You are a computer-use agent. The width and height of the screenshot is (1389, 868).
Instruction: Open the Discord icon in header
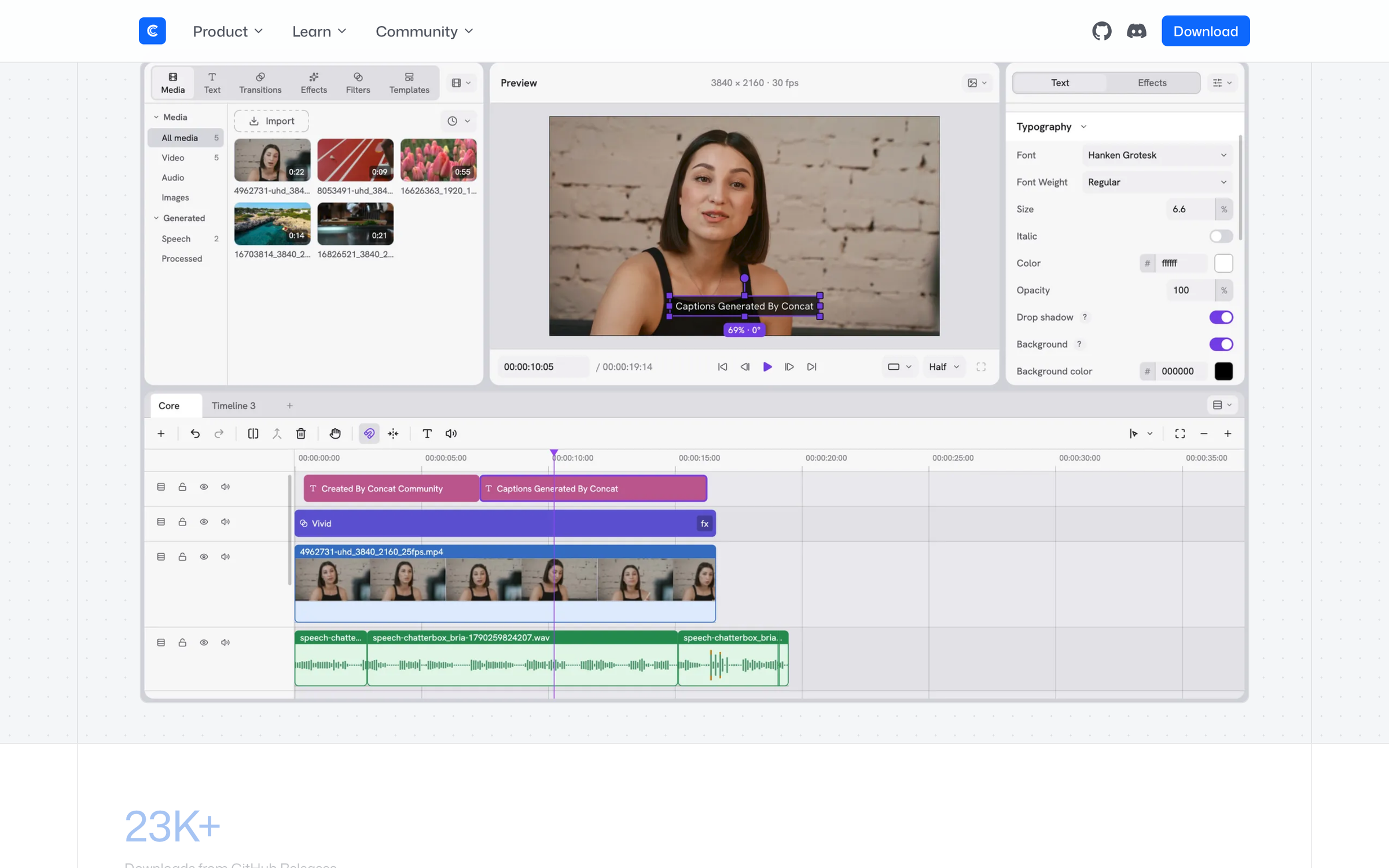point(1136,31)
